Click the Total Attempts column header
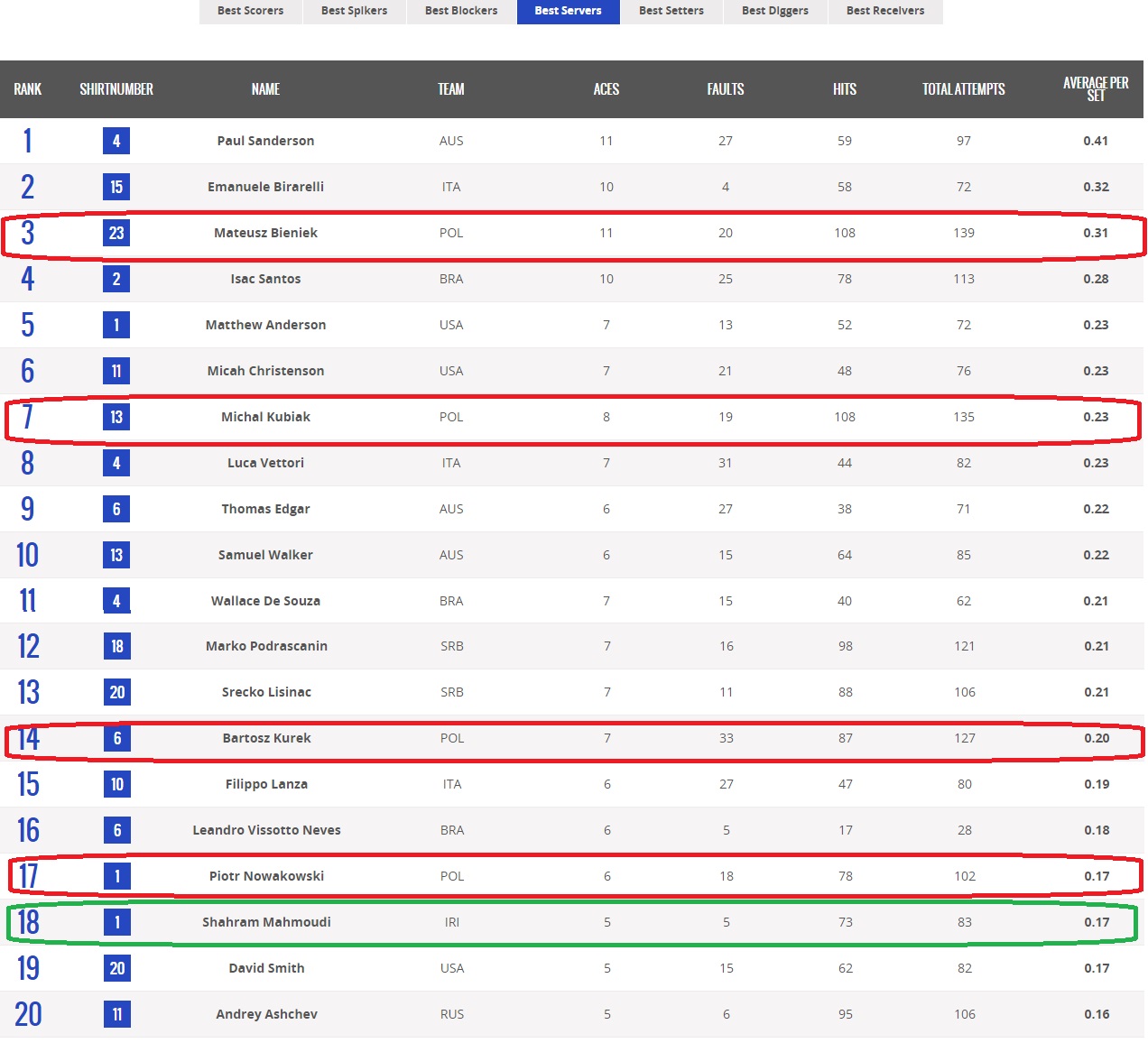1148x1043 pixels. coord(963,89)
